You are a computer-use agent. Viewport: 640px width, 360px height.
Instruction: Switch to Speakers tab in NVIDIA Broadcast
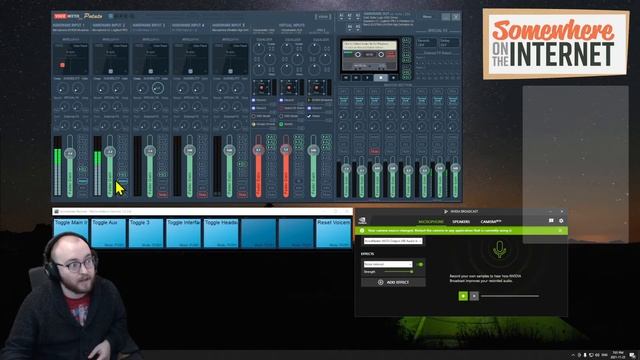[x=461, y=222]
